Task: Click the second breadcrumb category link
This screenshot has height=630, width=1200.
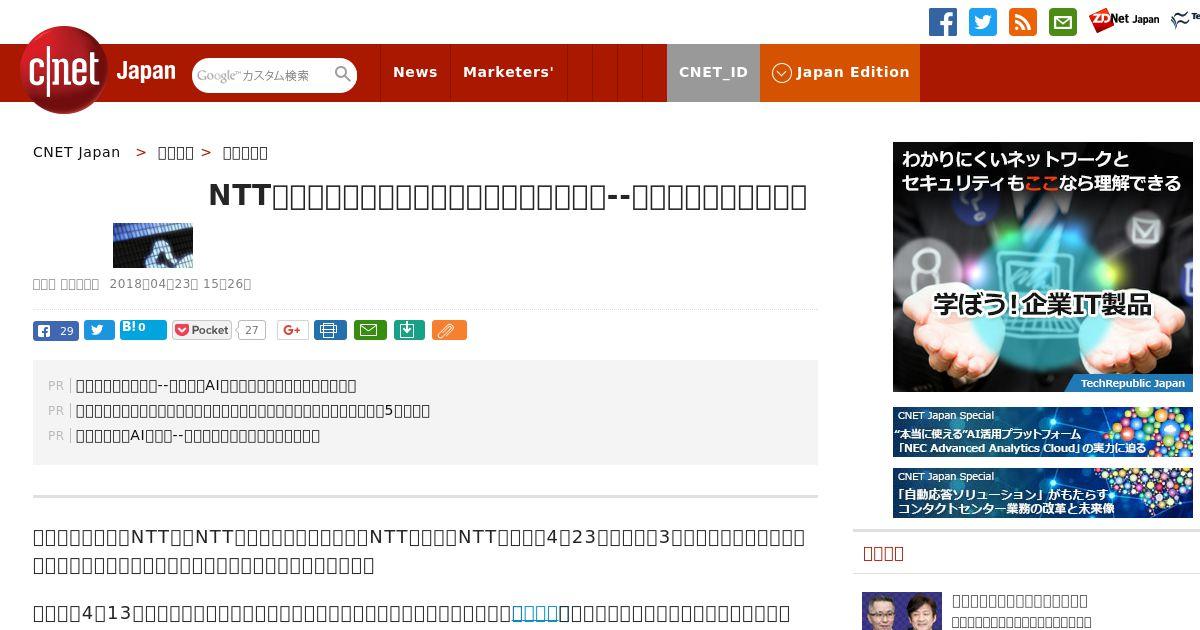Action: [x=176, y=152]
